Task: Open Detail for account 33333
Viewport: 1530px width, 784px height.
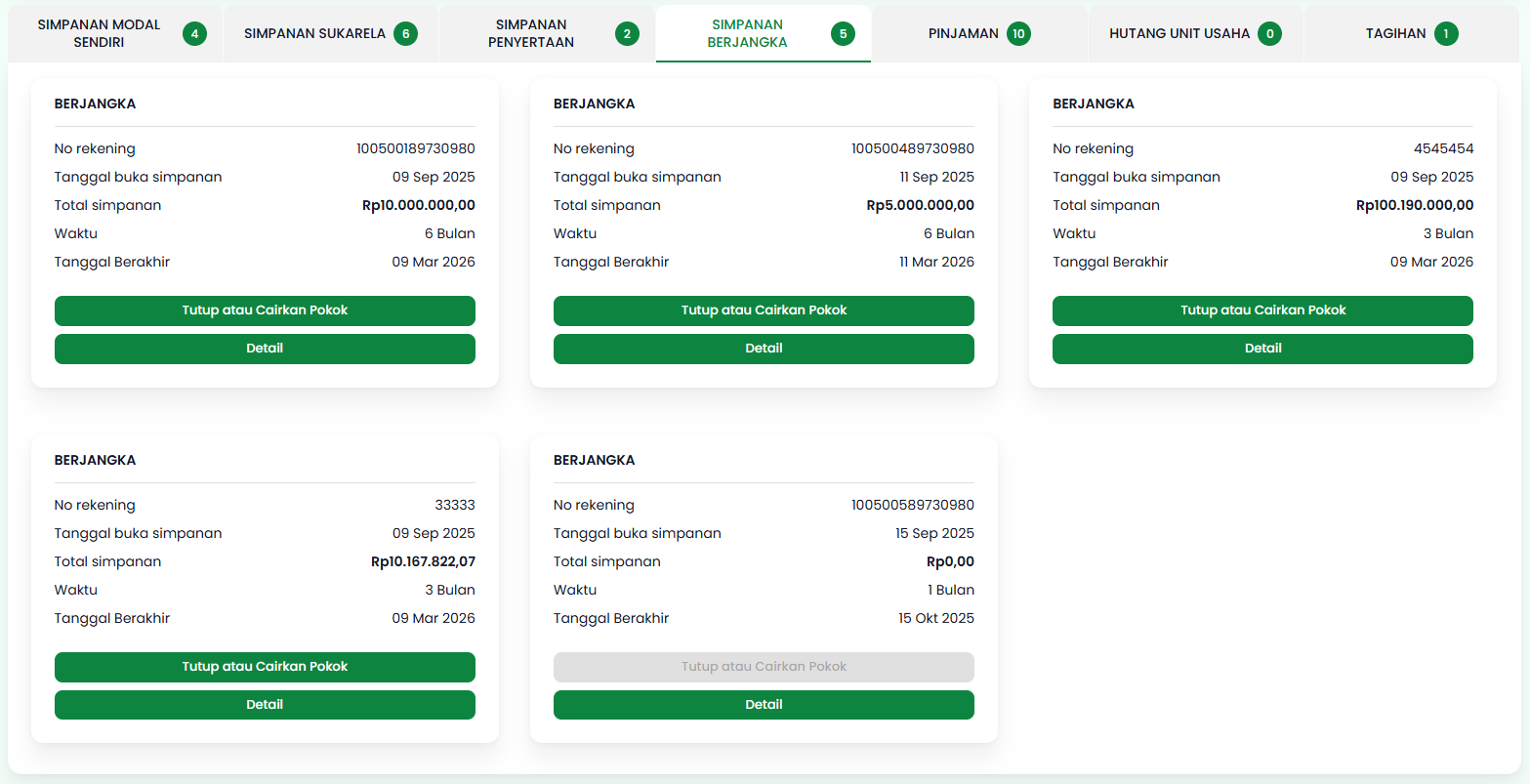Action: pos(265,705)
